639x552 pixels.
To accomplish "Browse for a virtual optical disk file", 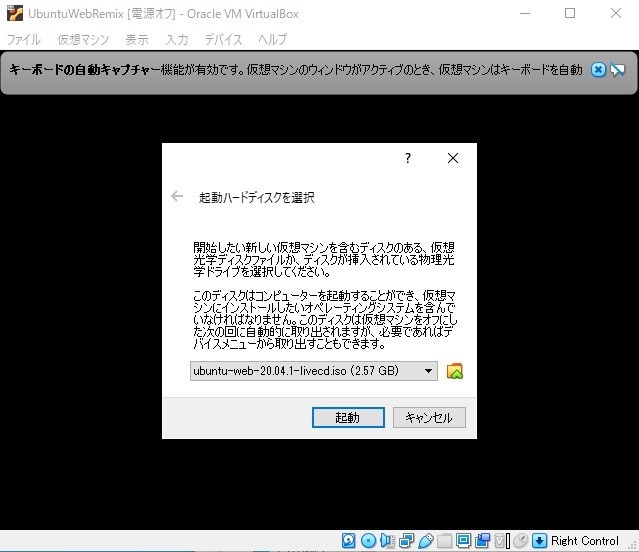I will pyautogui.click(x=455, y=371).
